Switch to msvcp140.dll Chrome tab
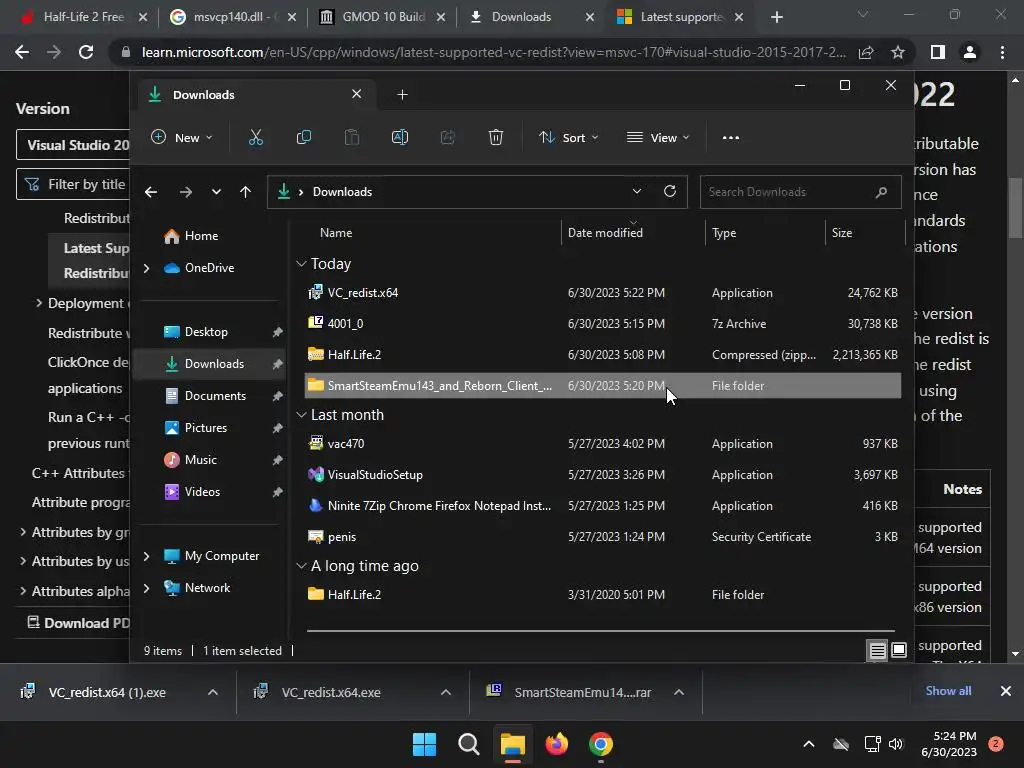The image size is (1024, 768). pos(233,17)
